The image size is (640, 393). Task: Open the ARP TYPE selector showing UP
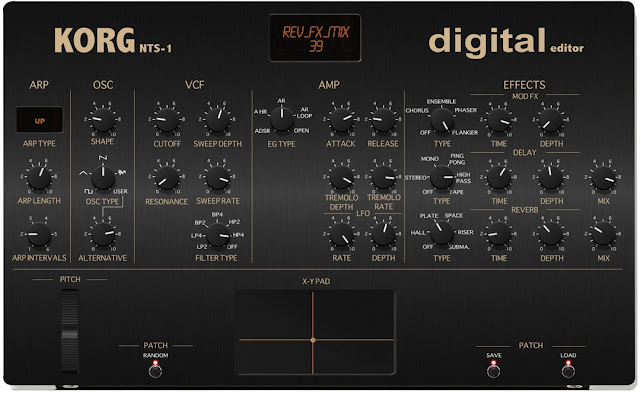40,120
